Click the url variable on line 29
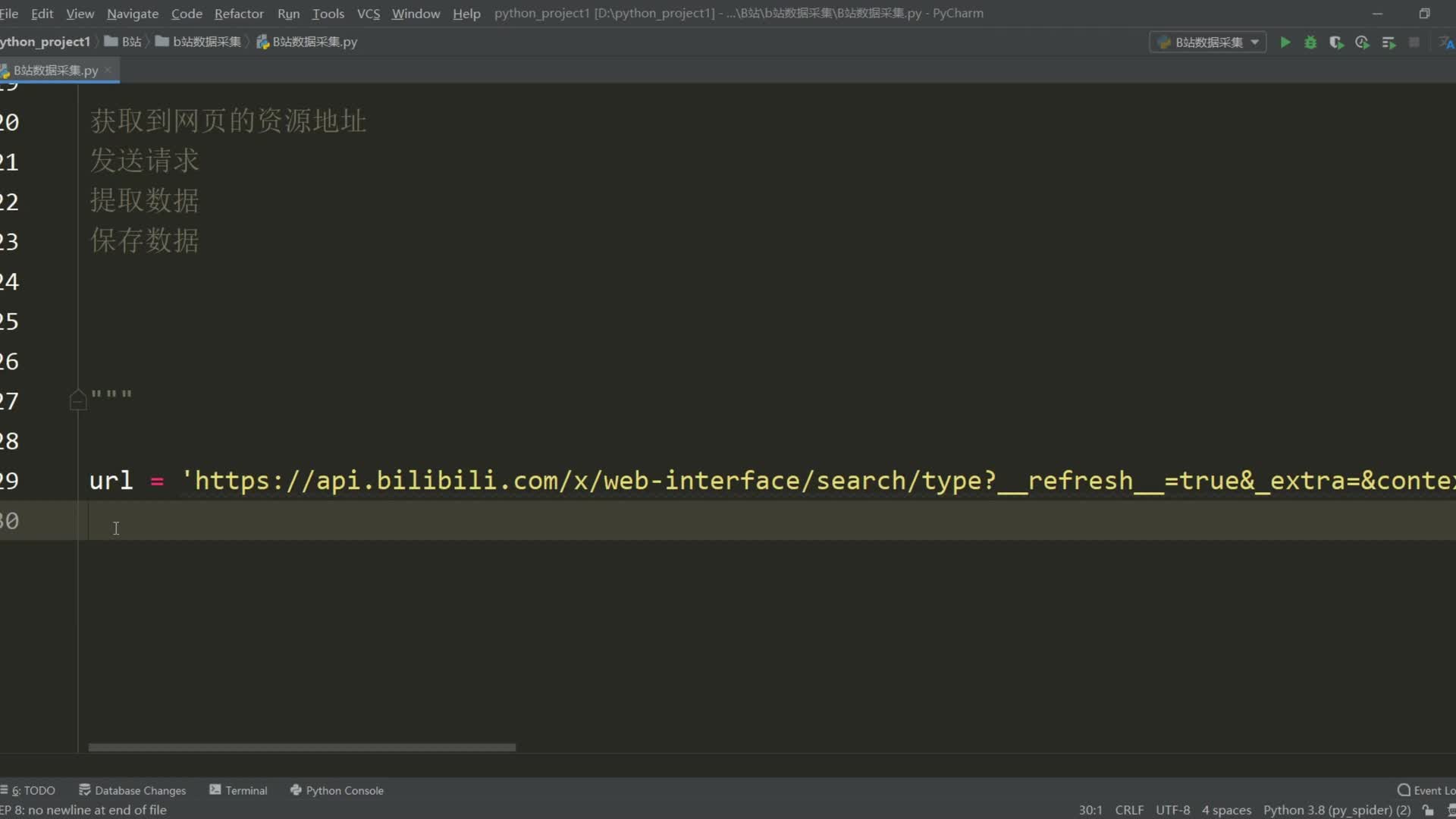This screenshot has width=1456, height=819. (x=111, y=481)
